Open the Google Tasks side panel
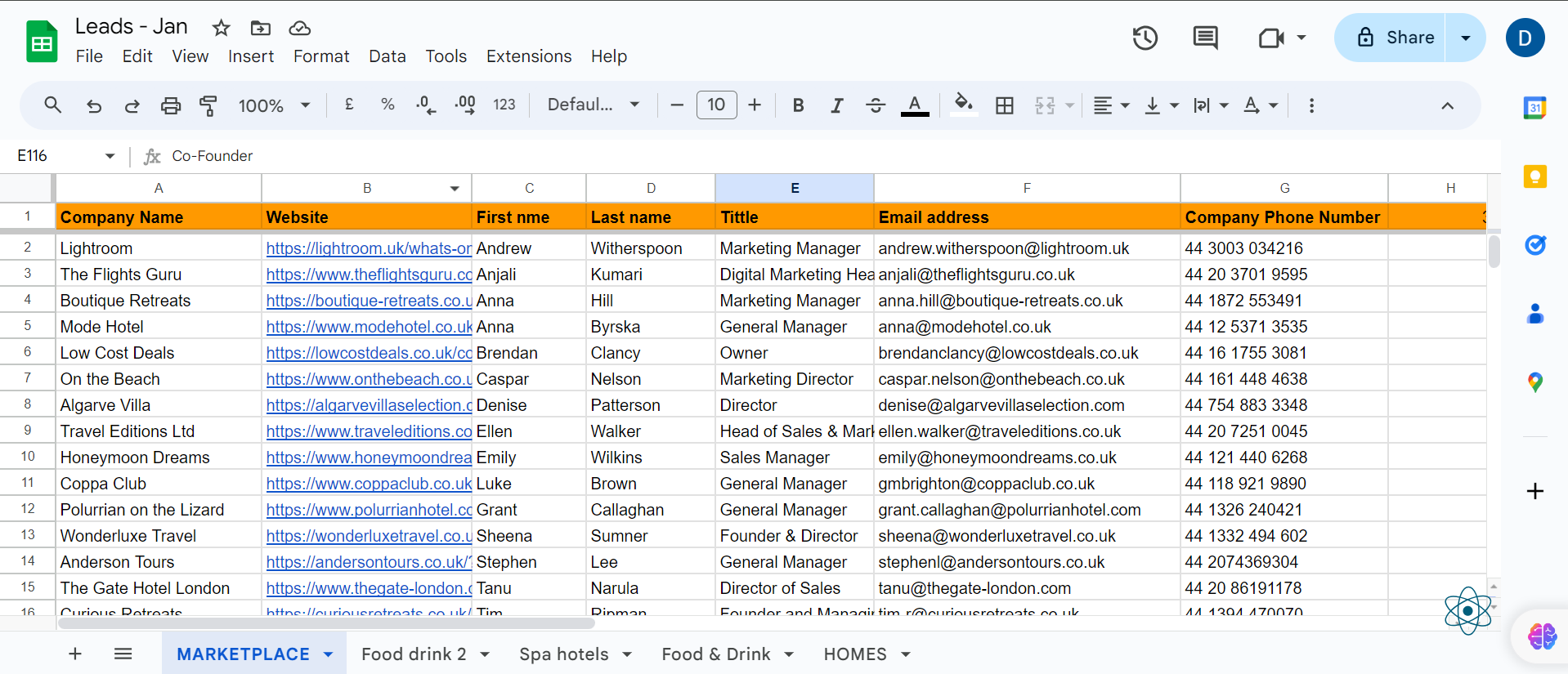The height and width of the screenshot is (674, 1568). (1534, 244)
